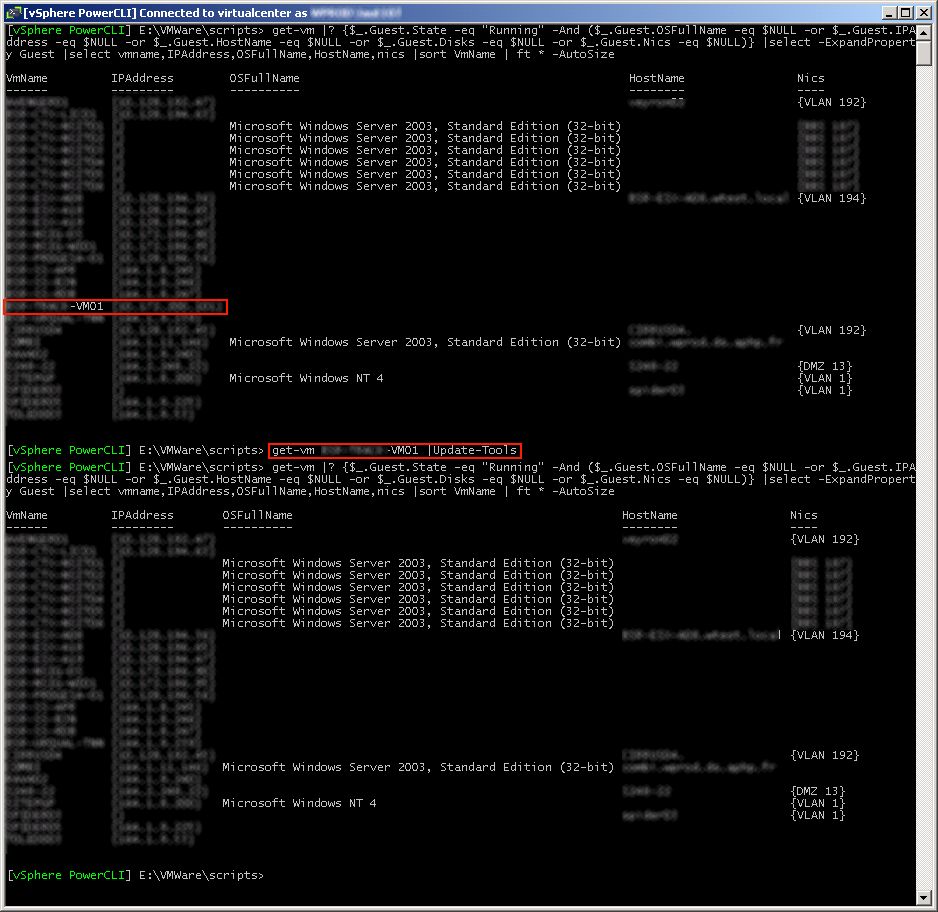Click the vertical scrollbar thumb
Screen dimensions: 938x912
pos(924,53)
